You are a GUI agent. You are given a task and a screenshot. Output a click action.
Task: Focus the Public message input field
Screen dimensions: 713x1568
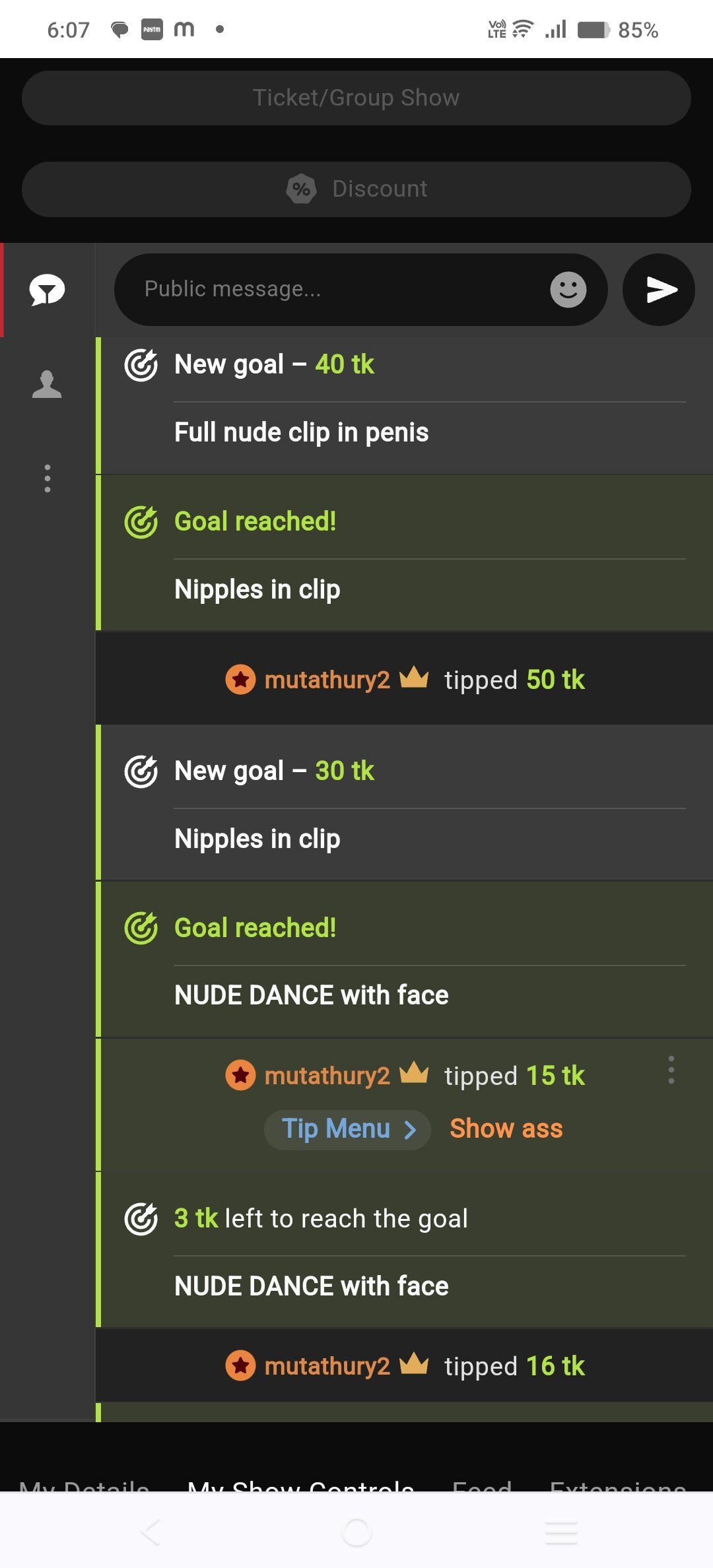point(330,290)
